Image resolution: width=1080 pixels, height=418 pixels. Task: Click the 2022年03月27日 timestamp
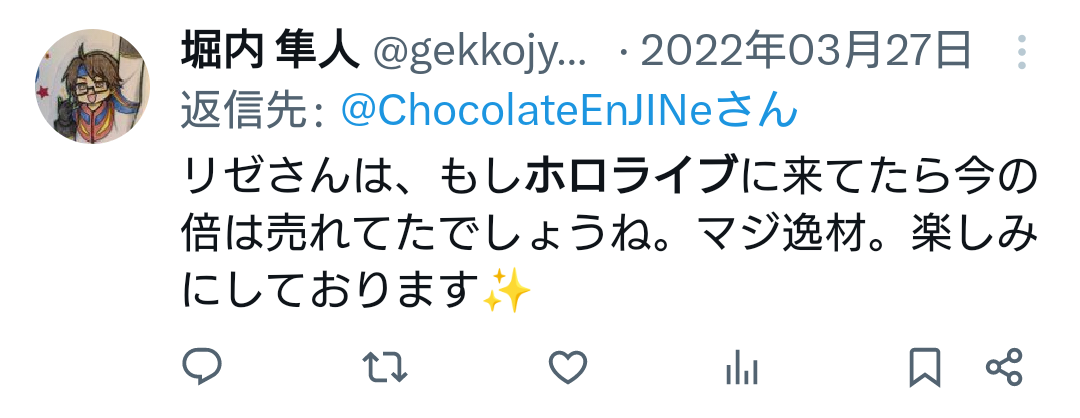click(805, 51)
